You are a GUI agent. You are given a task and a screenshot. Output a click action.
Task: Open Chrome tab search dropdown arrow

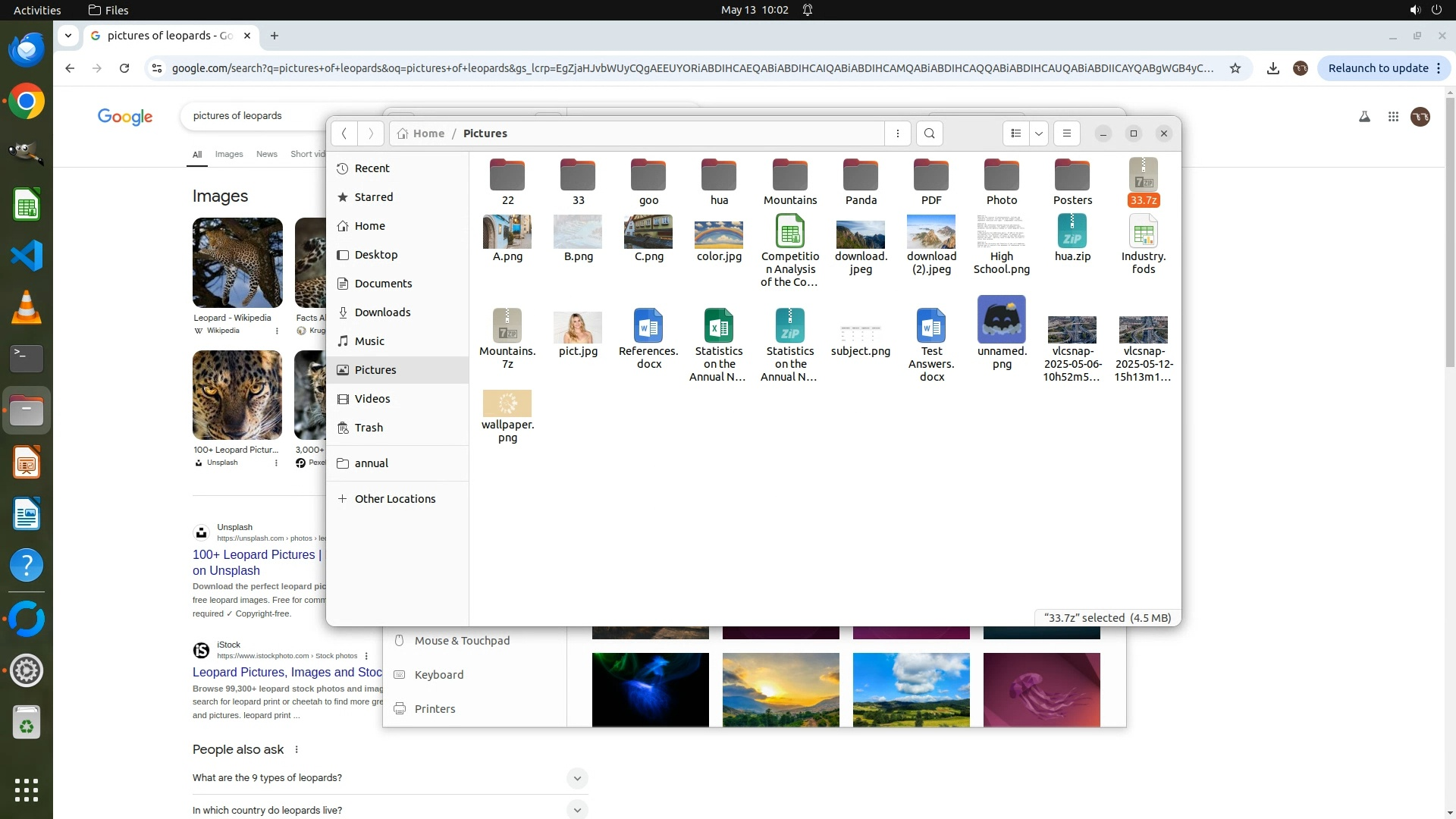[x=68, y=36]
